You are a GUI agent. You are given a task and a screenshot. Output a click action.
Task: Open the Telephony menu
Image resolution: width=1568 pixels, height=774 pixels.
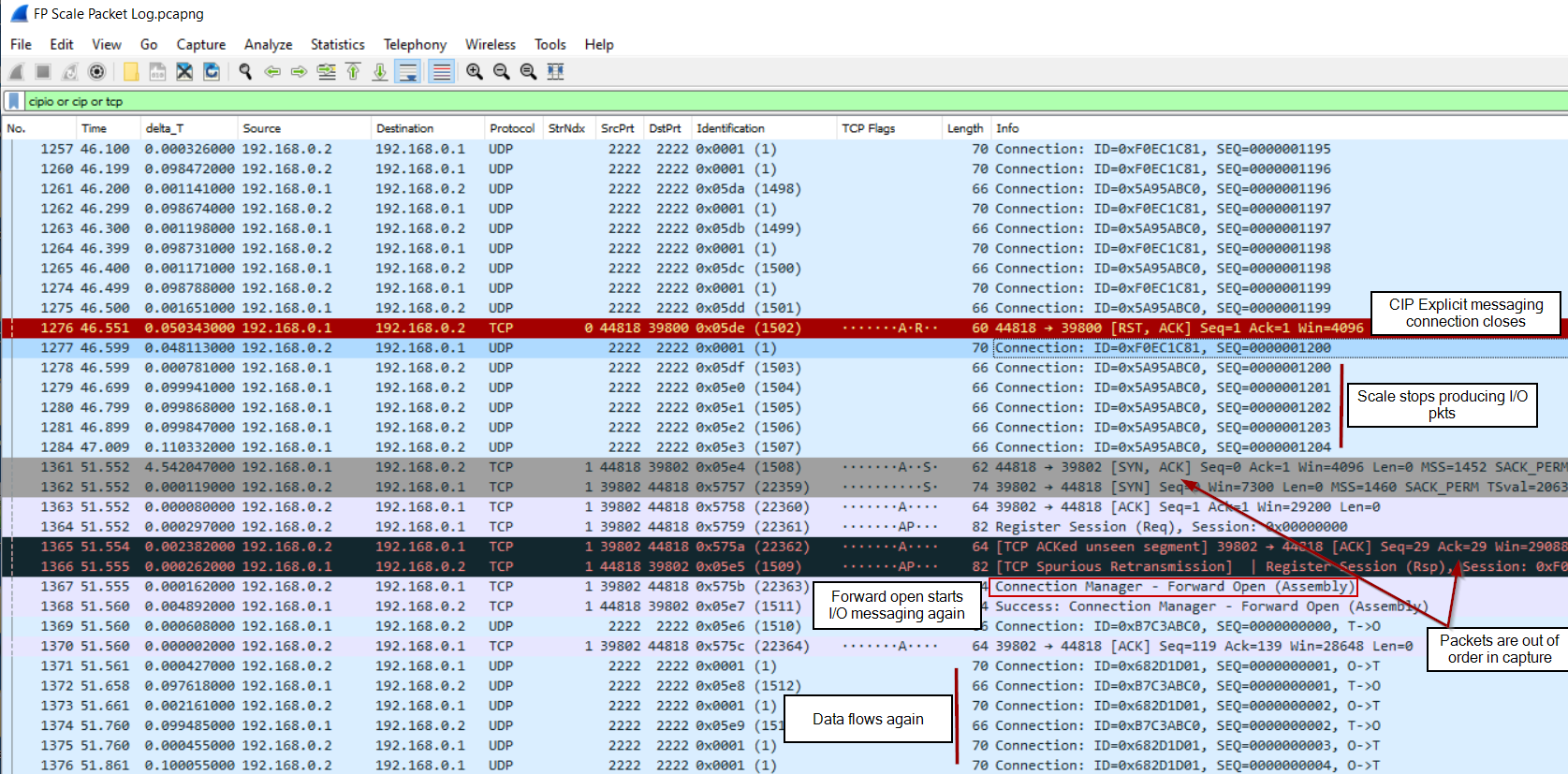point(415,44)
